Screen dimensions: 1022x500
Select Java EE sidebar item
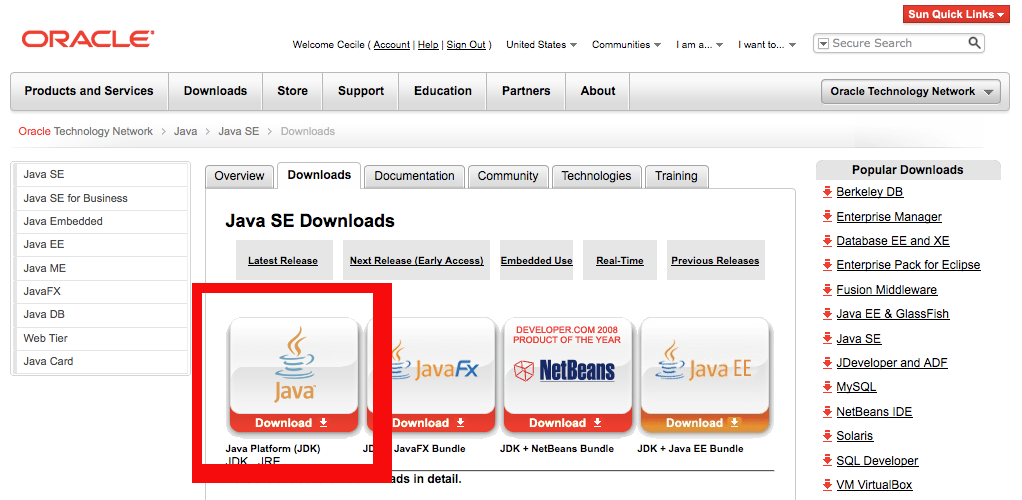100,244
